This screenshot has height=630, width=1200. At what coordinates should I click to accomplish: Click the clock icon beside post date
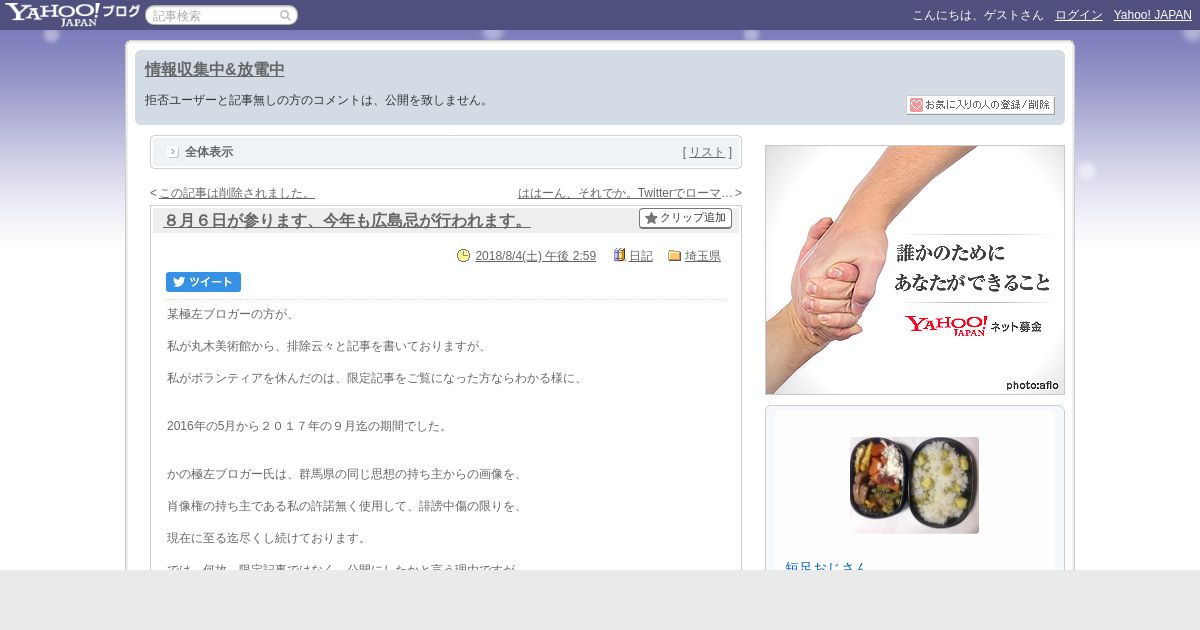pos(463,256)
